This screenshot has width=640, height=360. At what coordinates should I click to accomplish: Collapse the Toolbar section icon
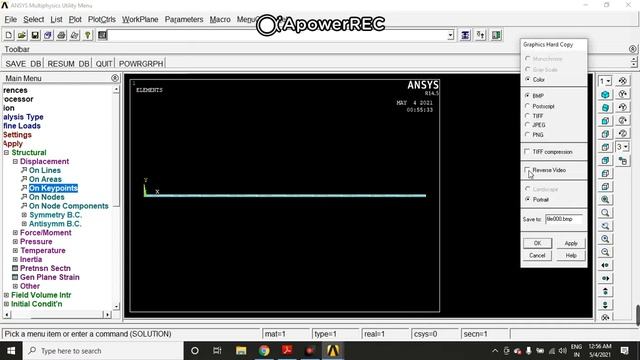click(632, 49)
